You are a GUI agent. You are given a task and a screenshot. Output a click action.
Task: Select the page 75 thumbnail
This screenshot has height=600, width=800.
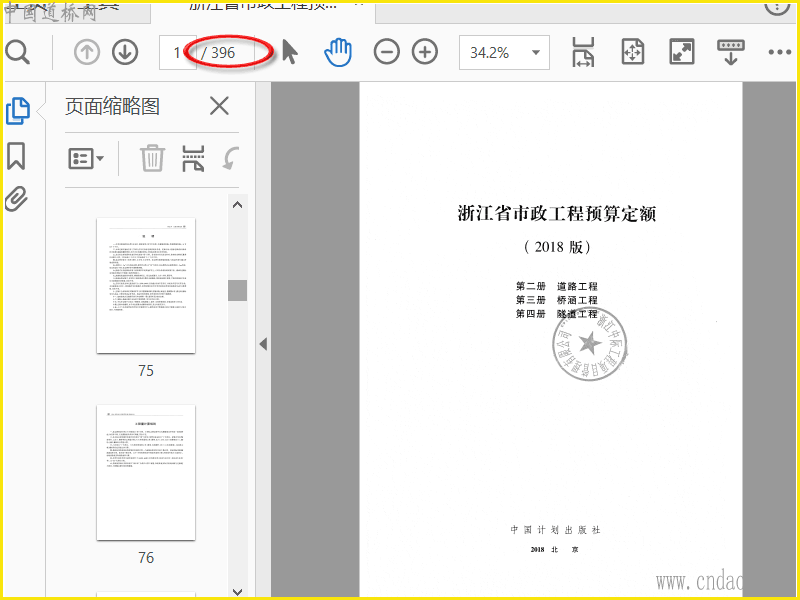click(146, 286)
